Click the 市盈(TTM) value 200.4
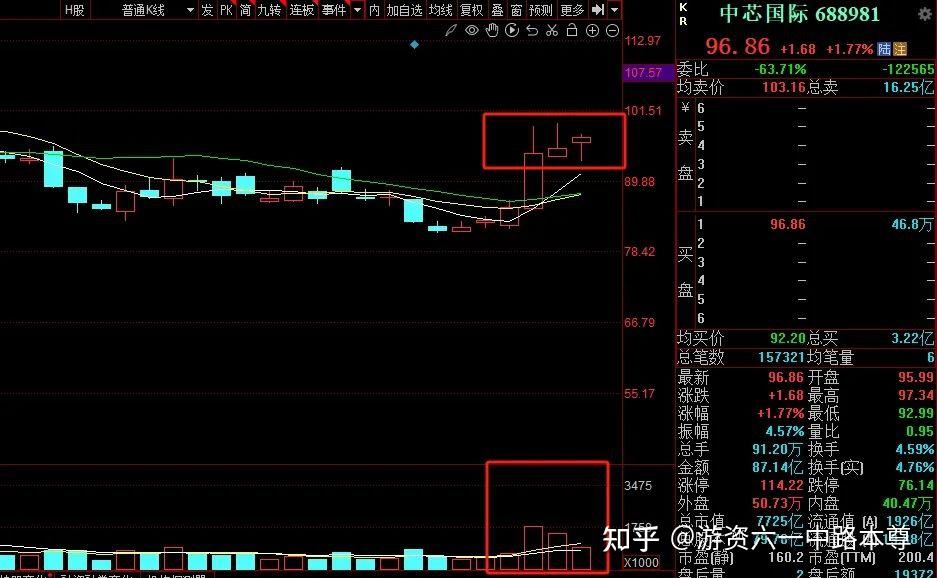The width and height of the screenshot is (937, 578). pyautogui.click(x=916, y=557)
